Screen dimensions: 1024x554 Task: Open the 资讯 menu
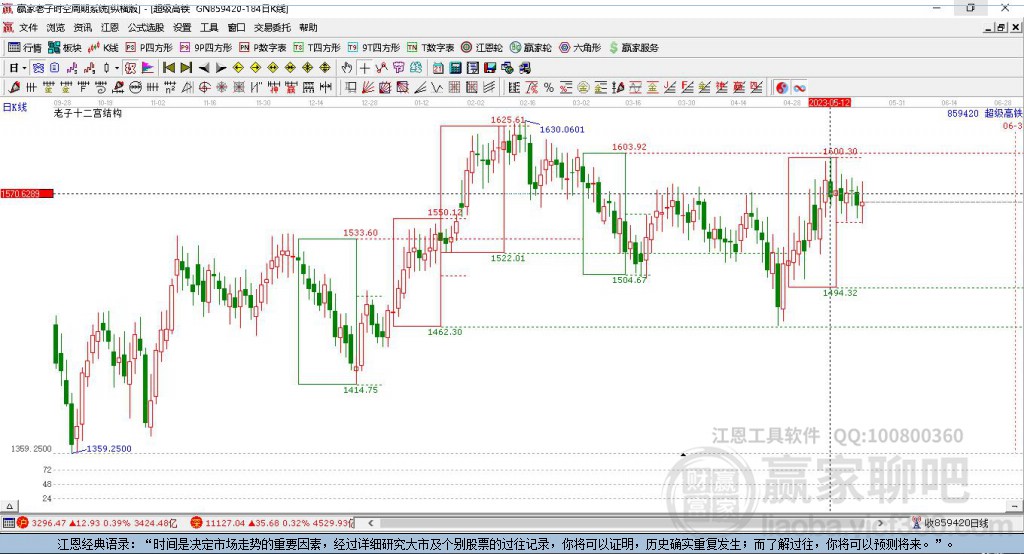point(82,27)
